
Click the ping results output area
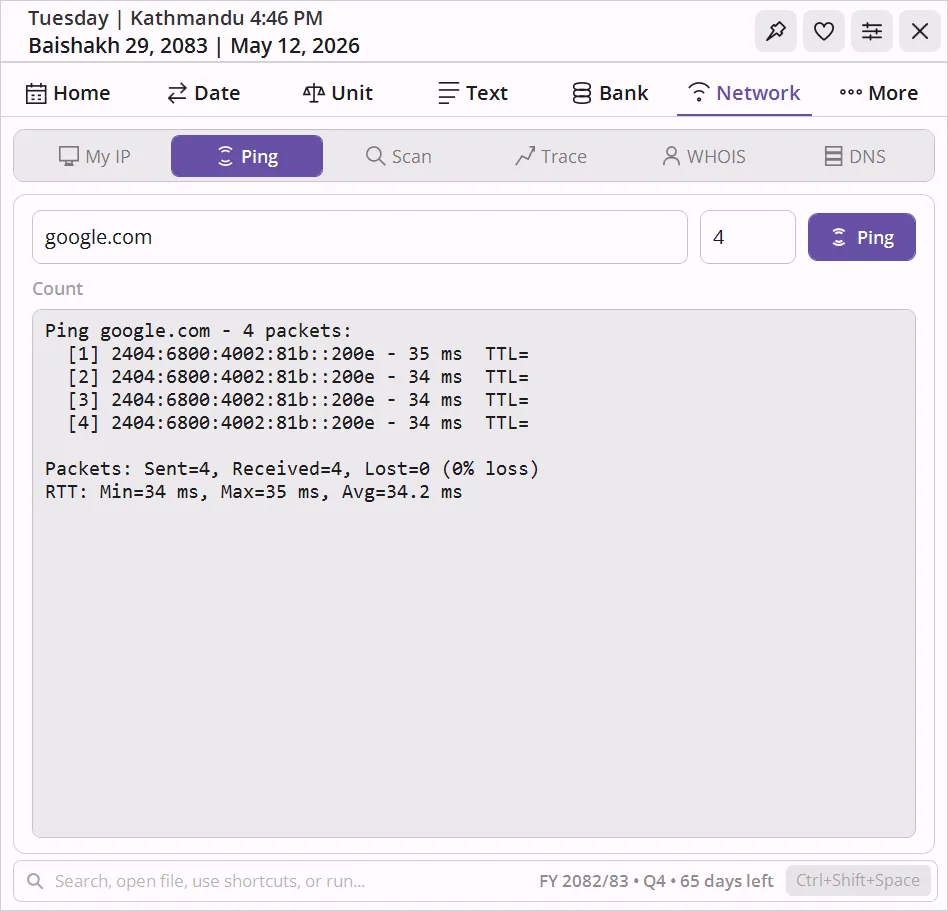[474, 573]
